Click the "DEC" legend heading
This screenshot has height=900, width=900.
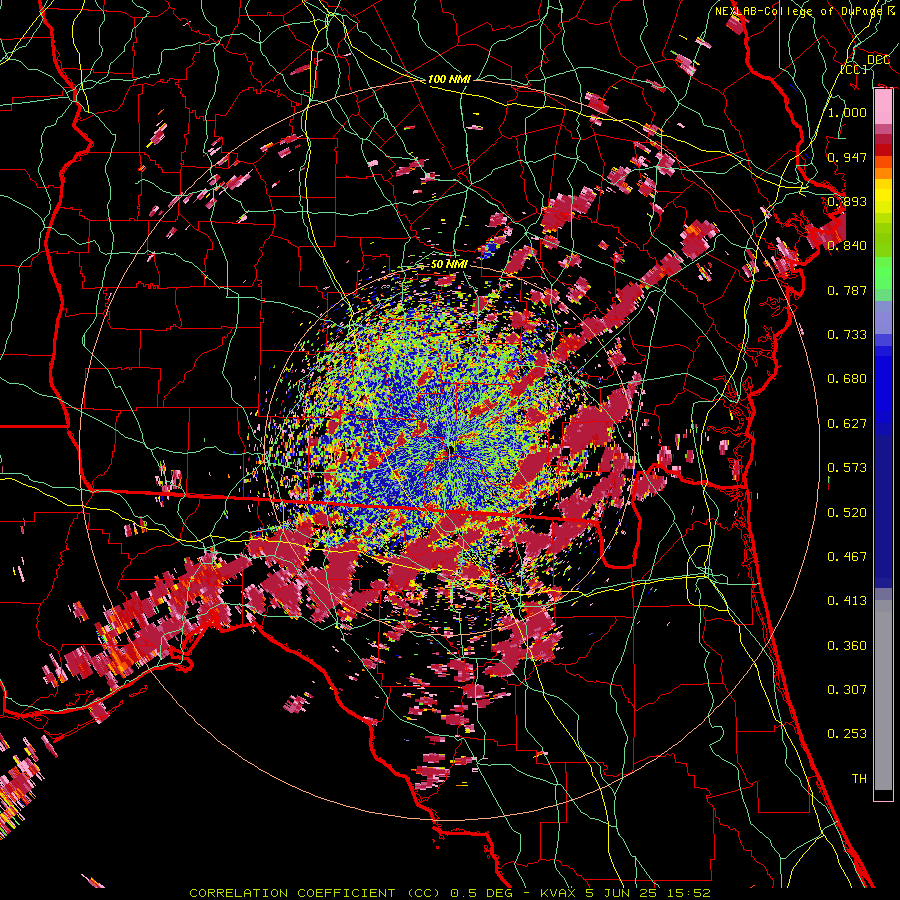(x=879, y=60)
